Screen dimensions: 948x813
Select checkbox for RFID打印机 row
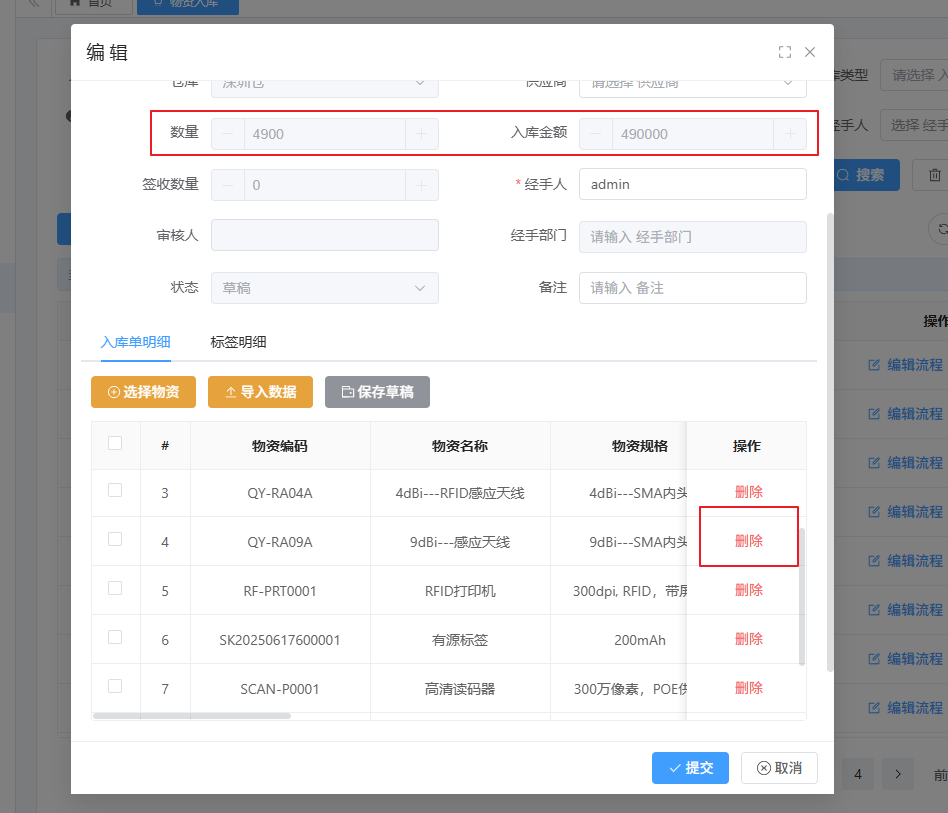pyautogui.click(x=115, y=589)
